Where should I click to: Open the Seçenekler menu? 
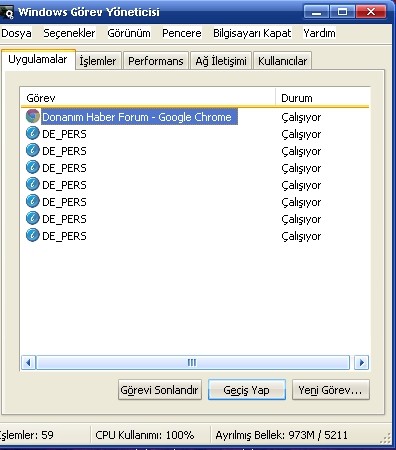[69, 33]
